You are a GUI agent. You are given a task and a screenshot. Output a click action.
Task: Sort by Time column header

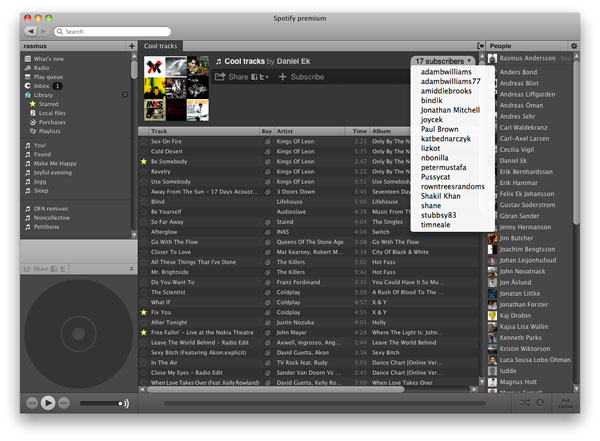357,131
